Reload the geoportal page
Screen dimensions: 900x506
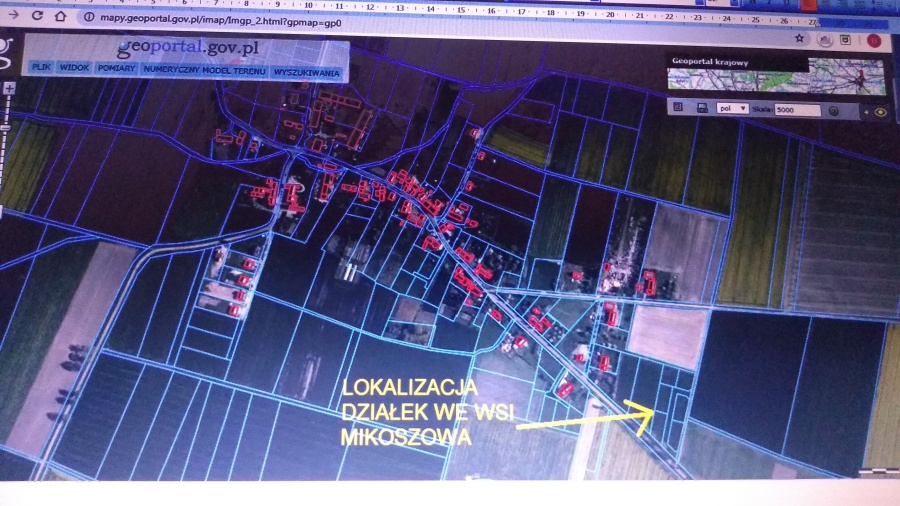37,15
